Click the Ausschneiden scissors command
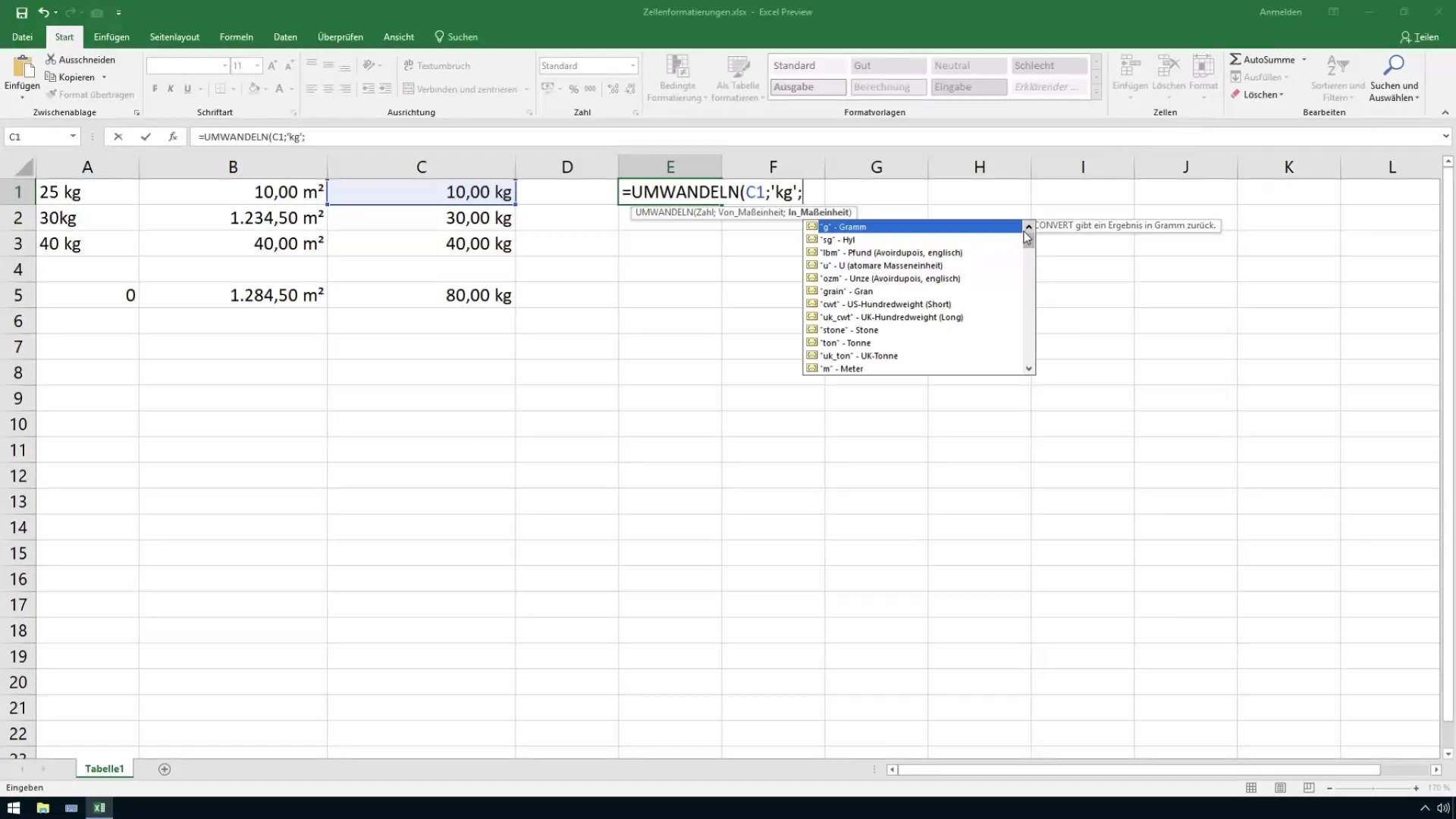Image resolution: width=1456 pixels, height=819 pixels. coord(80,59)
